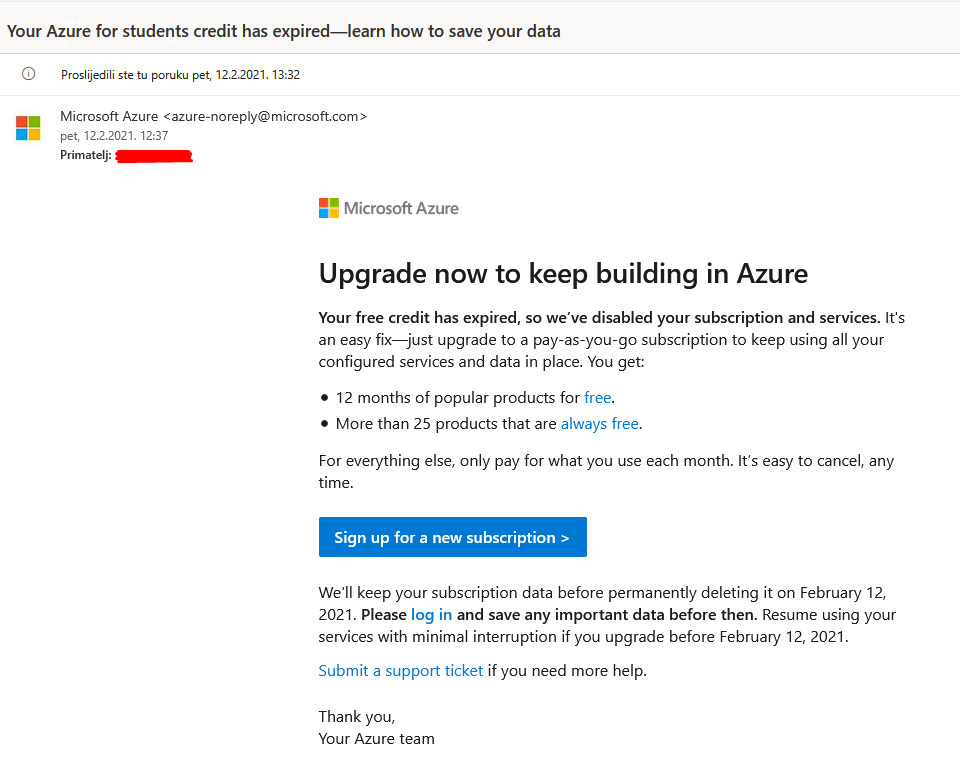Click the bold 'Your free credit has expired' sentence
Image resolution: width=960 pixels, height=765 pixels.
599,318
